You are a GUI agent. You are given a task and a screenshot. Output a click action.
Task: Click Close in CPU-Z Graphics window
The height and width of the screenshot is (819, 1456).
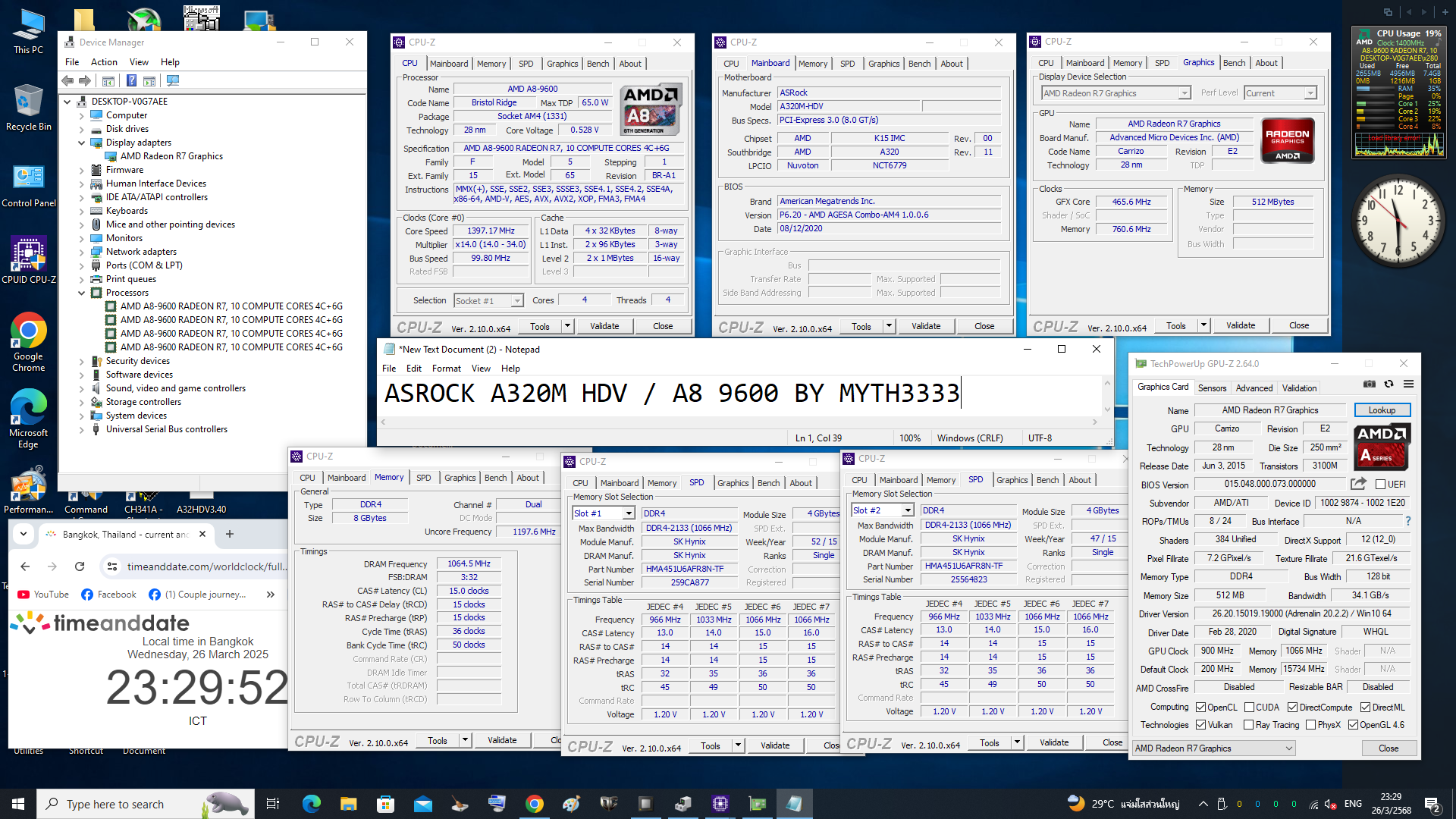pos(1299,325)
